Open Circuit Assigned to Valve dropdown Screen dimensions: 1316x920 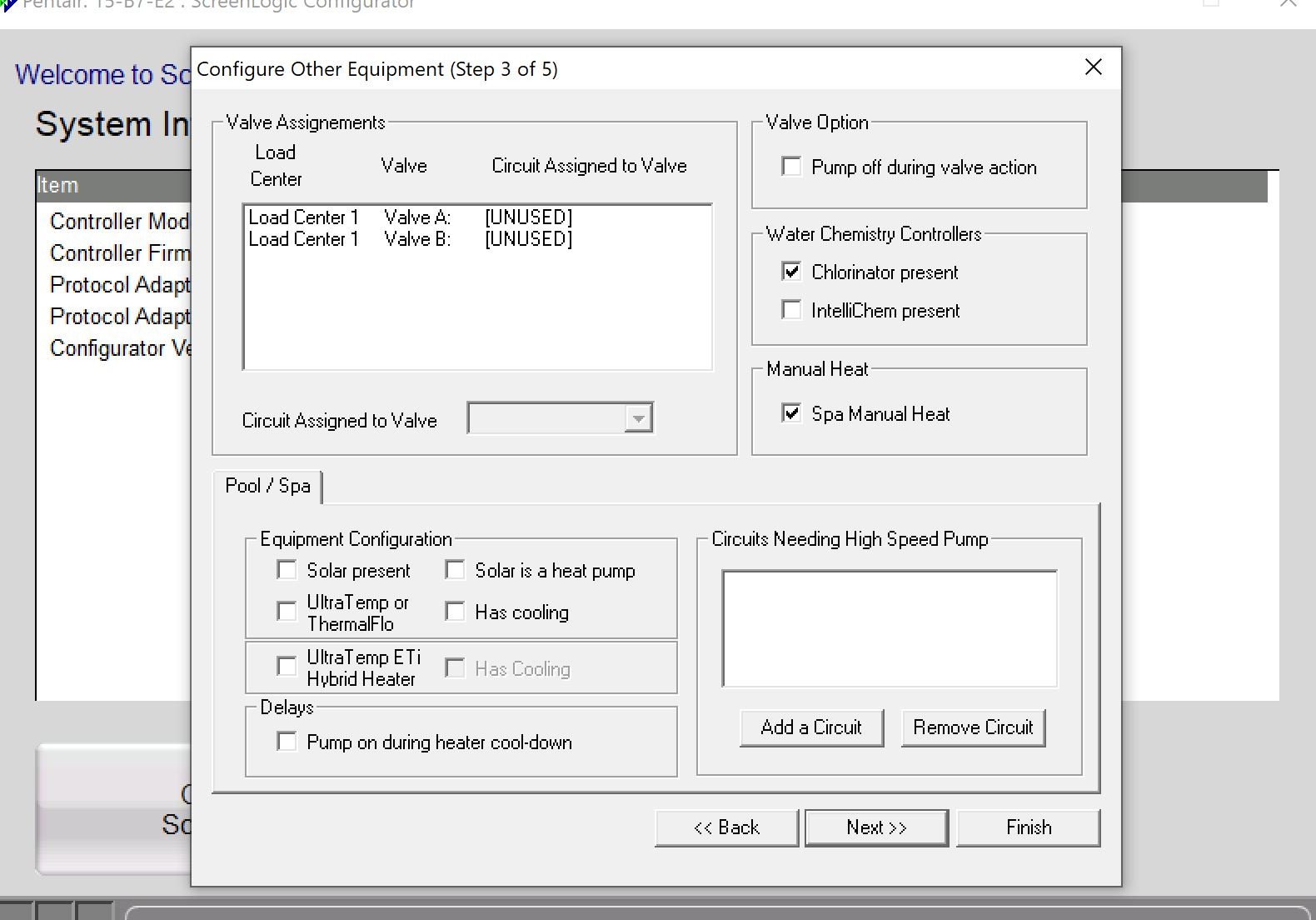pos(638,418)
